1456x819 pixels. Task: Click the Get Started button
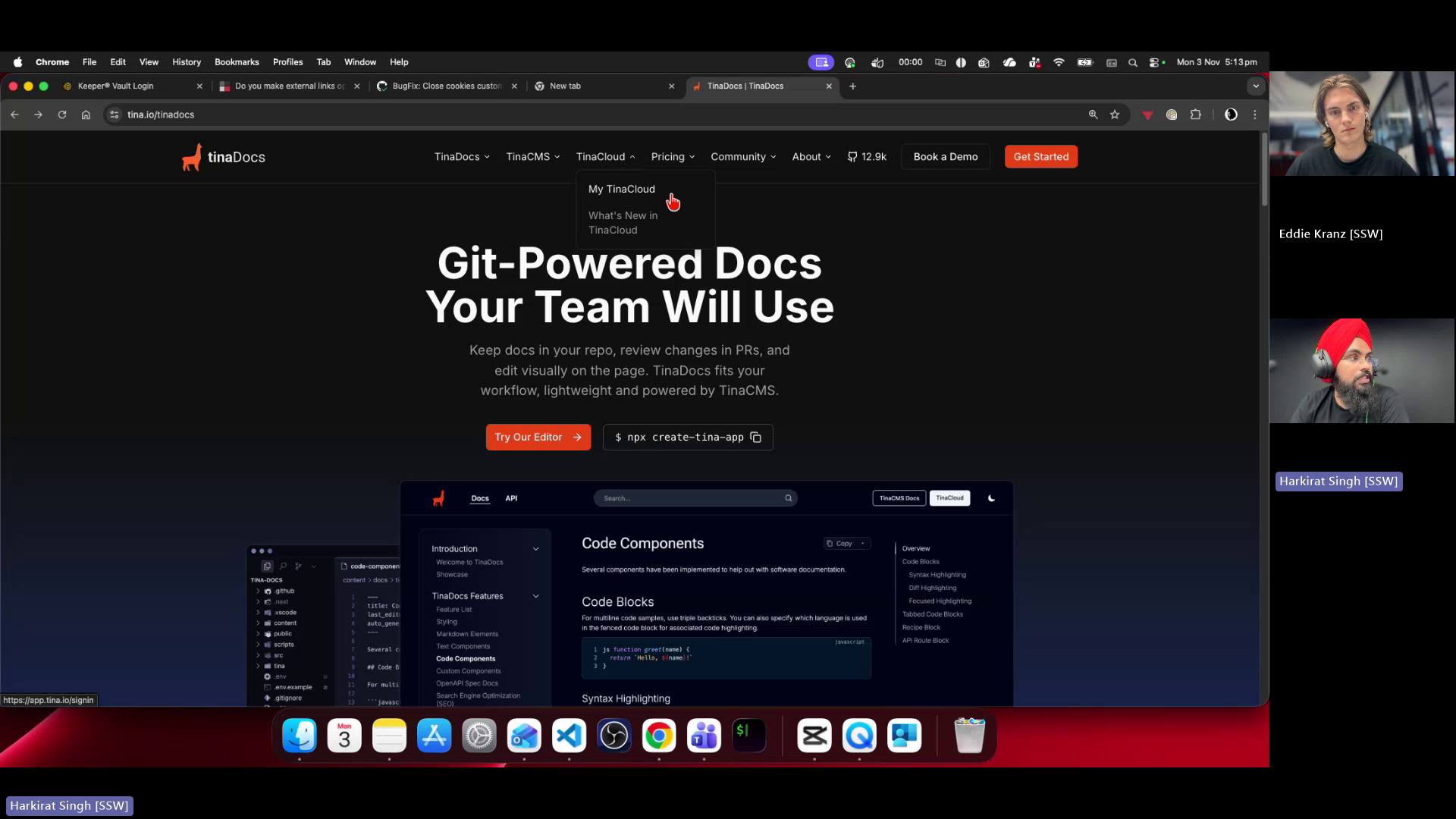(1040, 156)
